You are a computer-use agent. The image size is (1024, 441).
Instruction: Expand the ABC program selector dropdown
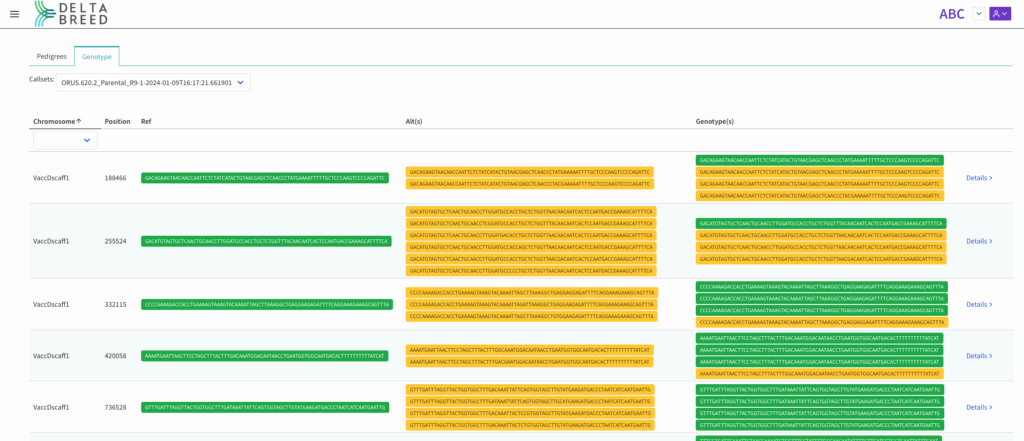pyautogui.click(x=979, y=14)
